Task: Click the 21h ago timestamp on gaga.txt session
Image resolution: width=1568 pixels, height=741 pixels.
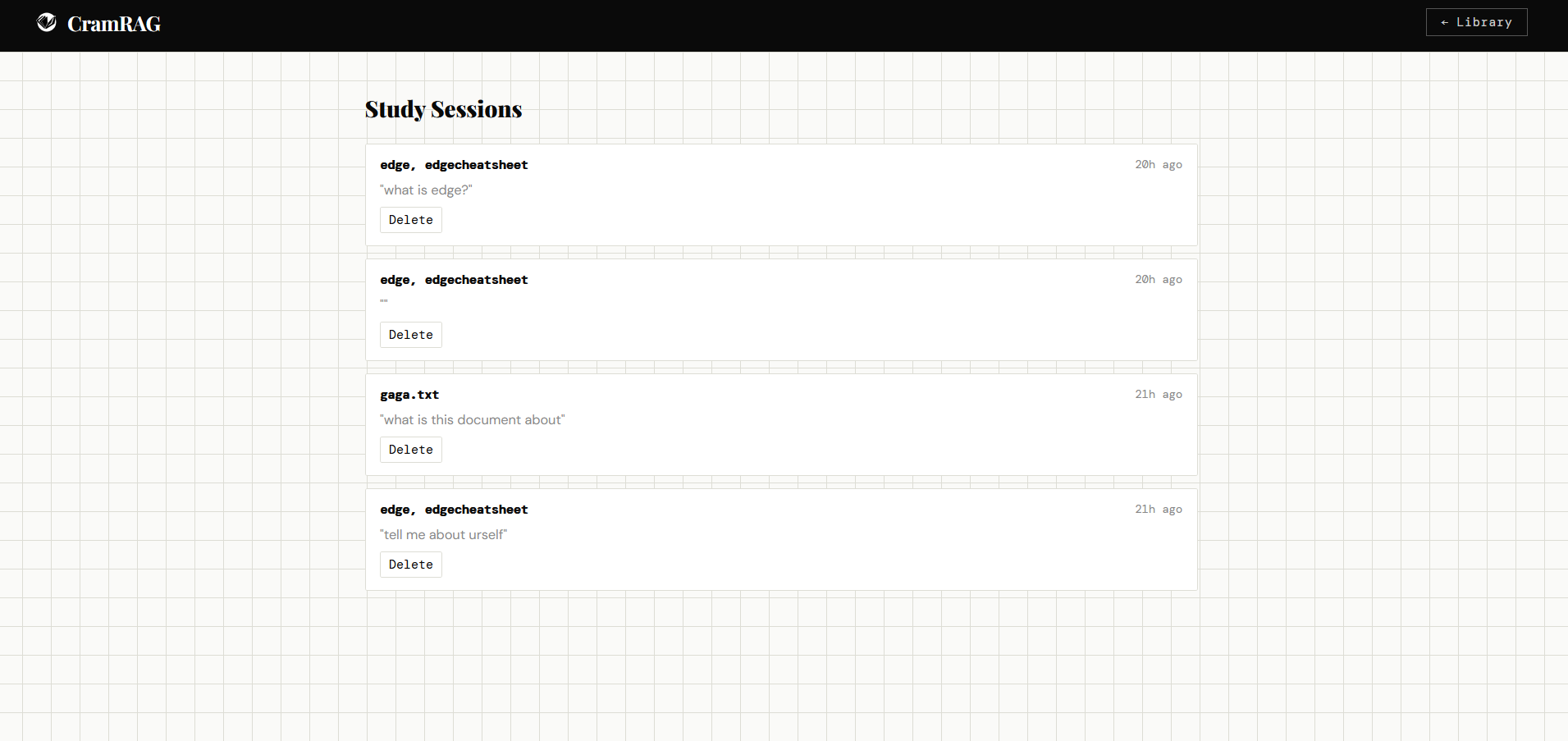Action: pos(1159,395)
